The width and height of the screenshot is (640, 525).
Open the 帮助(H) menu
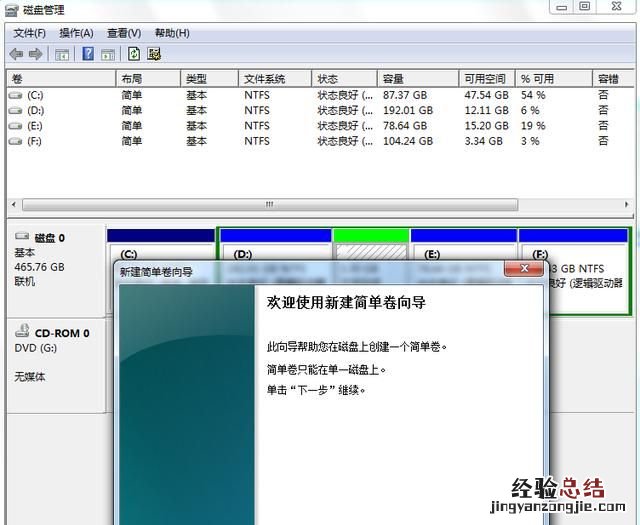(x=172, y=33)
